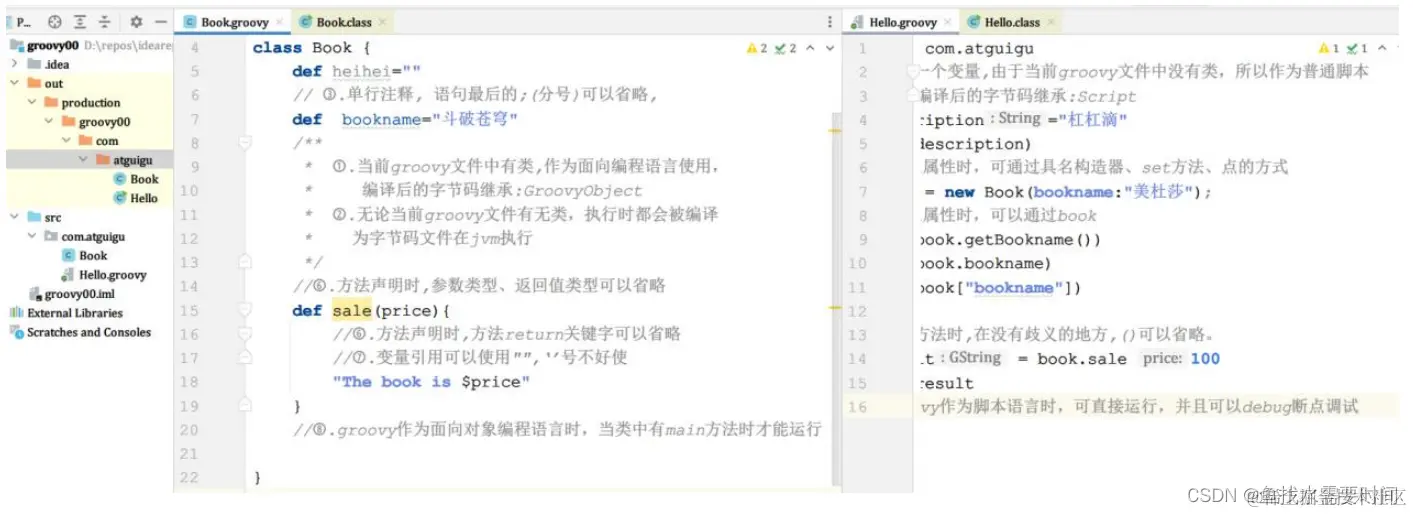
Task: Click fold end marker at line 13
Action: click(244, 262)
